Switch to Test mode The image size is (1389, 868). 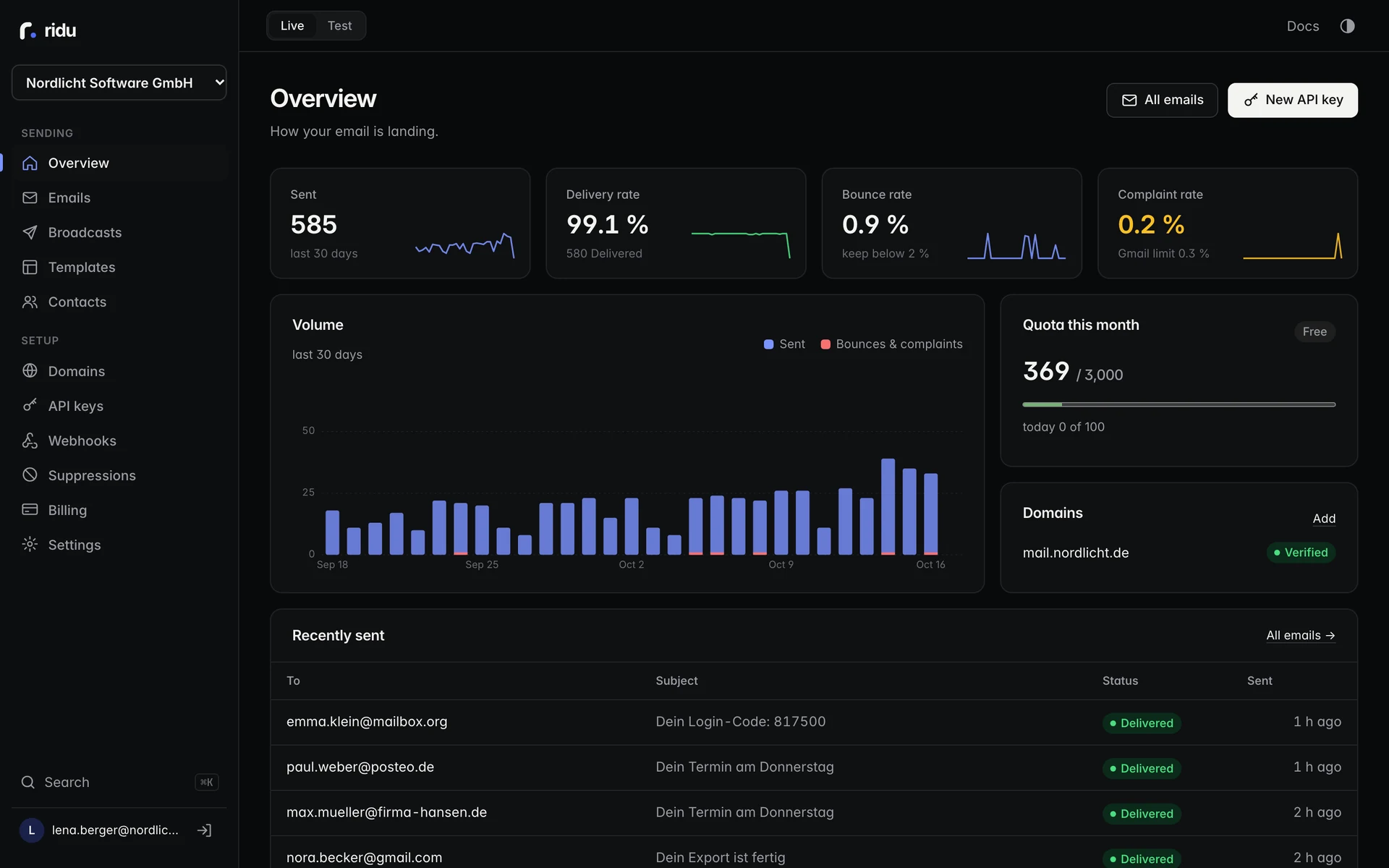(x=339, y=26)
